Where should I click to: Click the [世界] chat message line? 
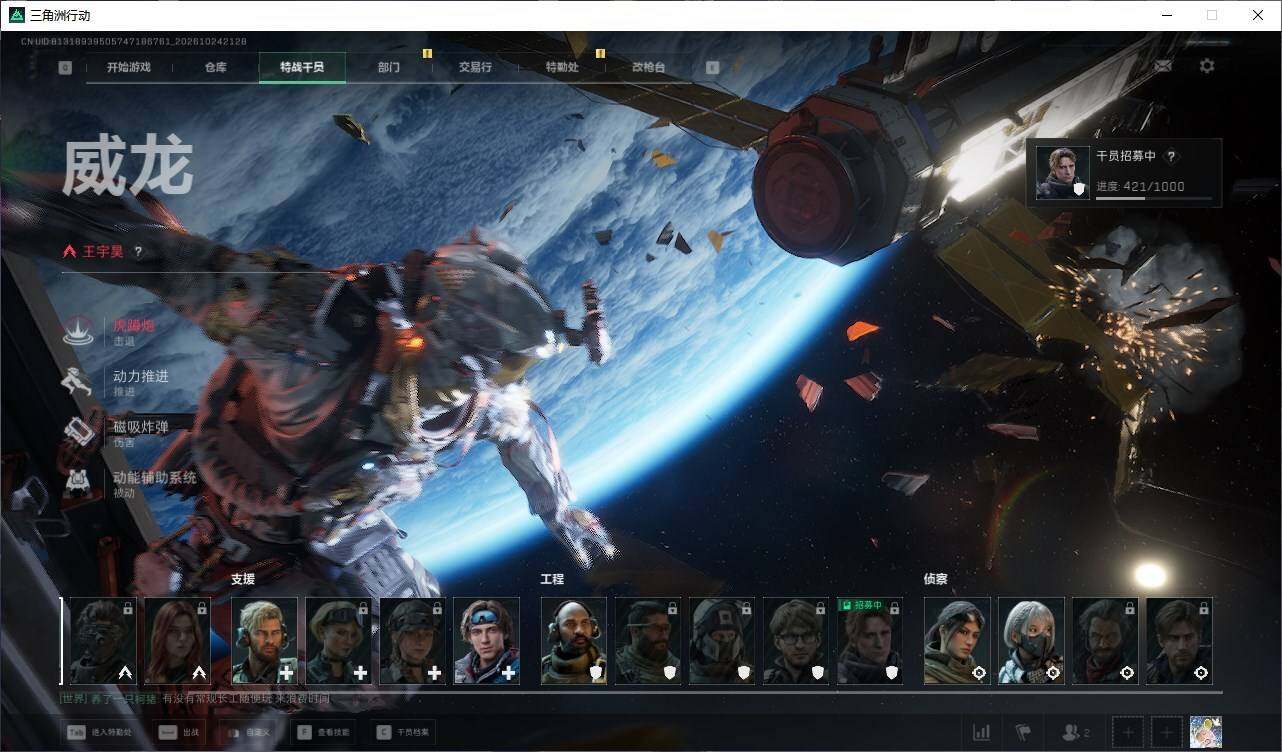pos(194,698)
